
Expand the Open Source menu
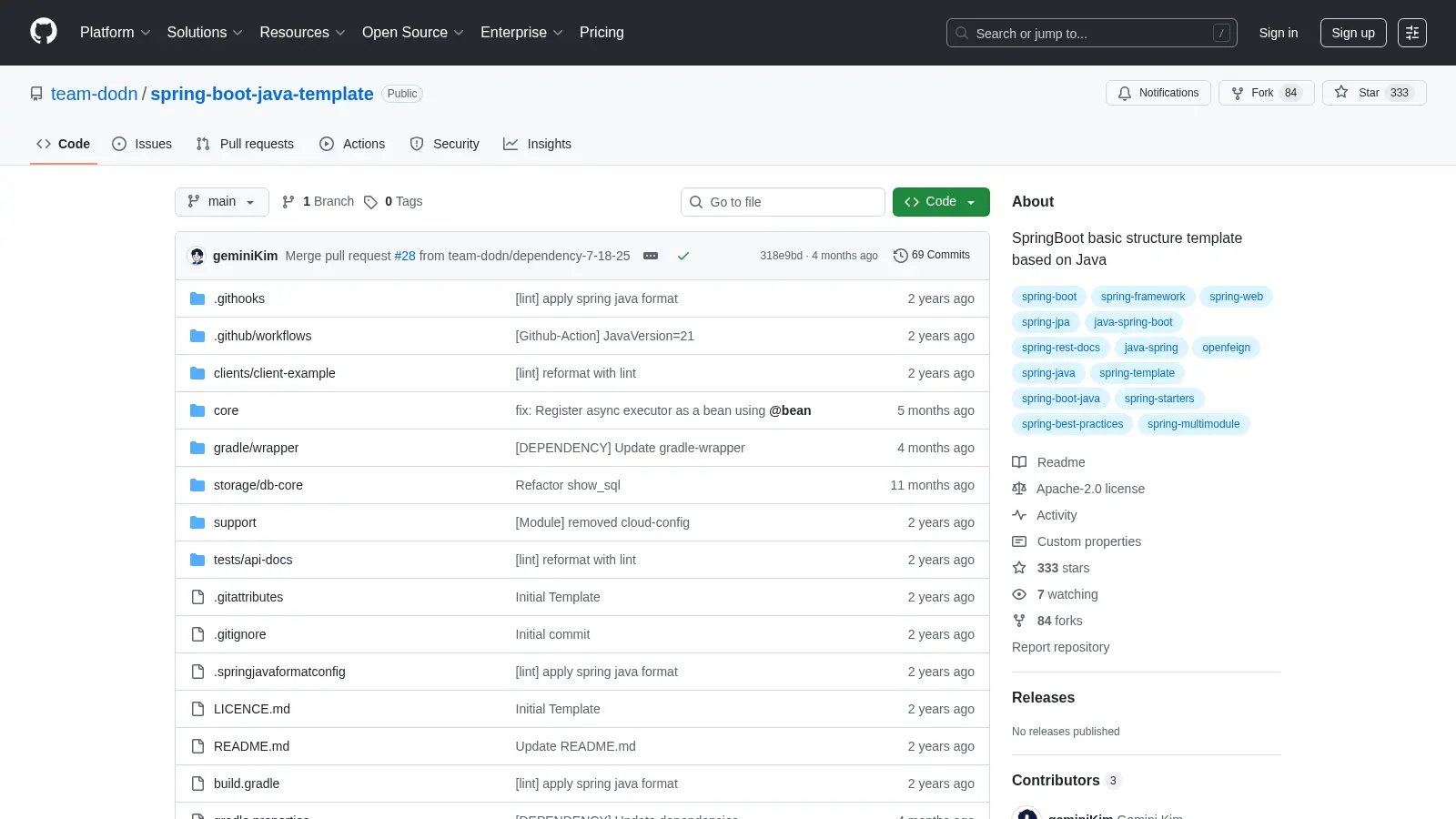coord(413,33)
